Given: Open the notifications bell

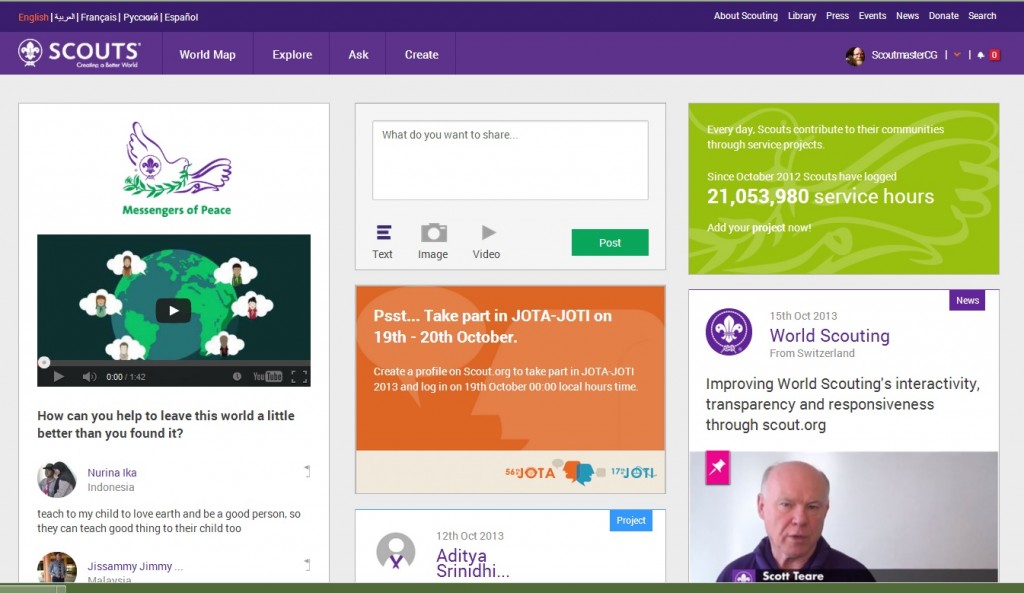Looking at the screenshot, I should 980,55.
